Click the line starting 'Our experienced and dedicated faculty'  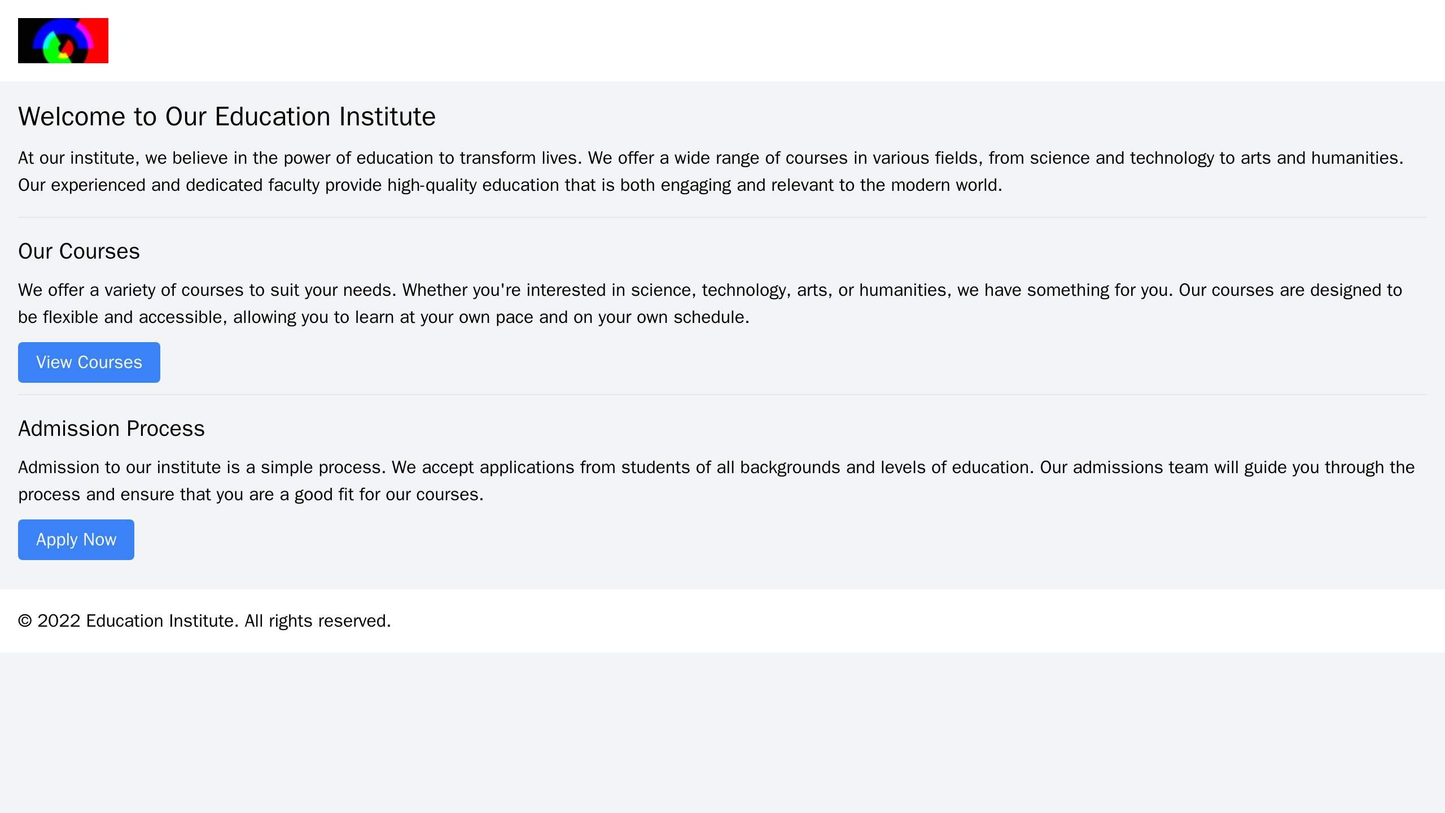point(510,185)
